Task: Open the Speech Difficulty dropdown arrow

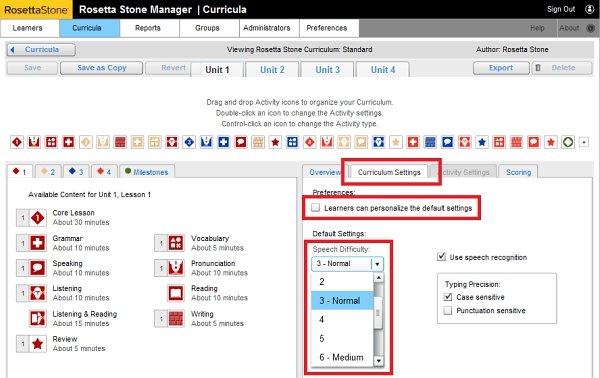Action: 377,264
